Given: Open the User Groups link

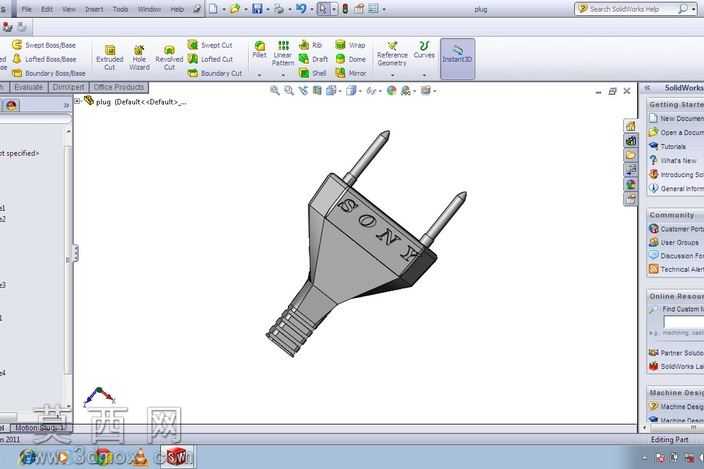Looking at the screenshot, I should (x=674, y=242).
